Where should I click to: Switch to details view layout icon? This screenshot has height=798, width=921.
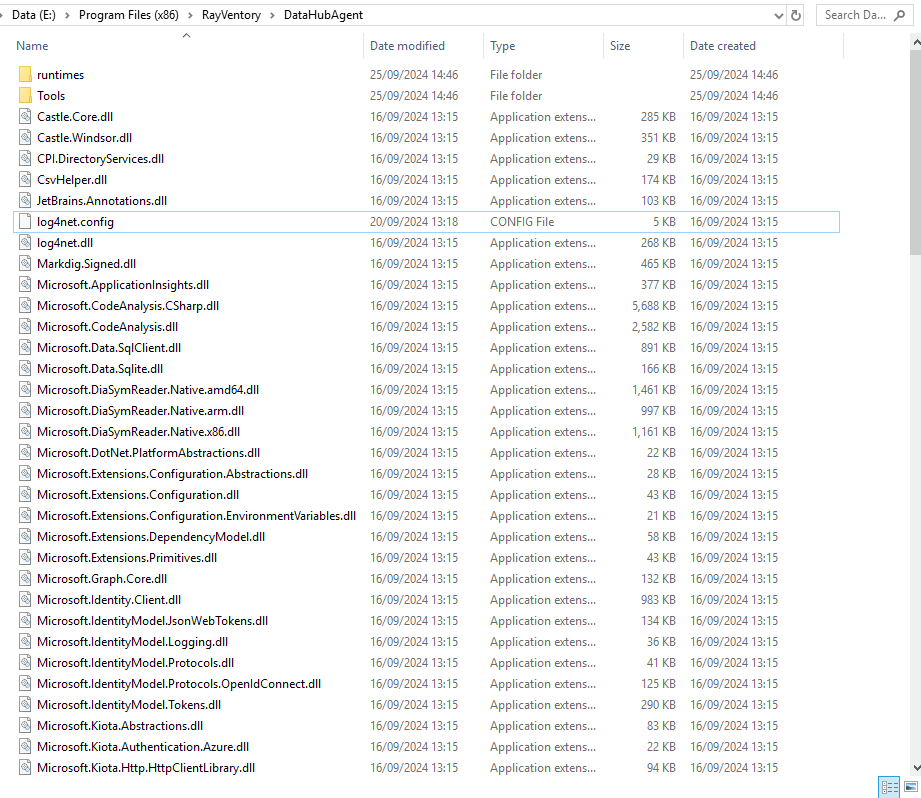pos(889,787)
